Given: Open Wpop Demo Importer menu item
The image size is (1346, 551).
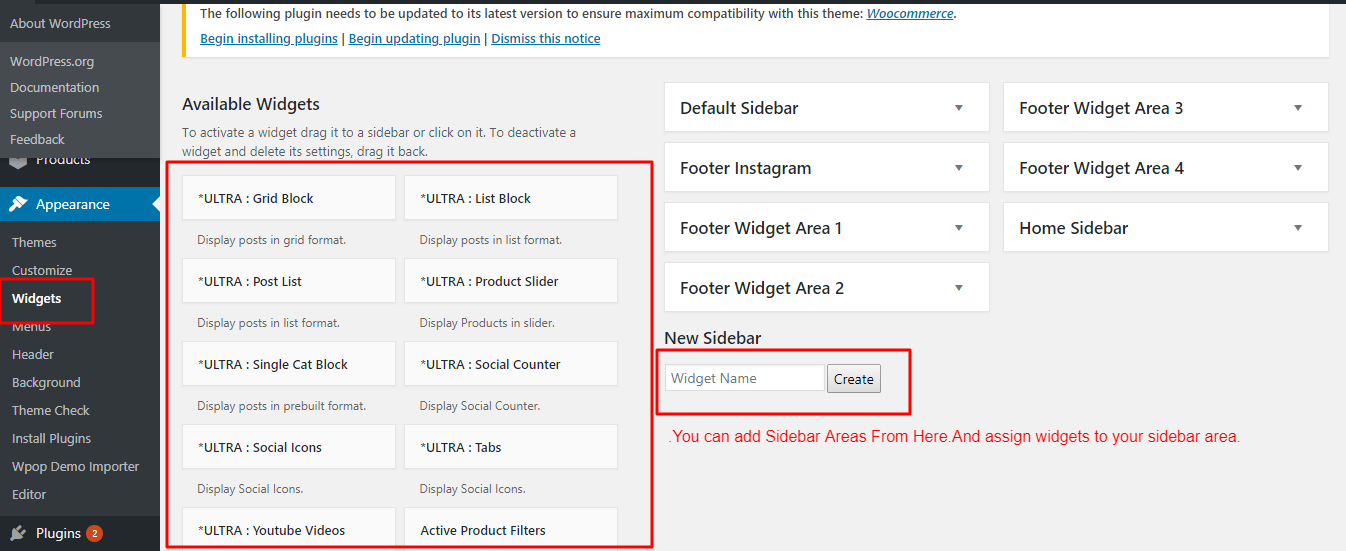Looking at the screenshot, I should point(76,466).
